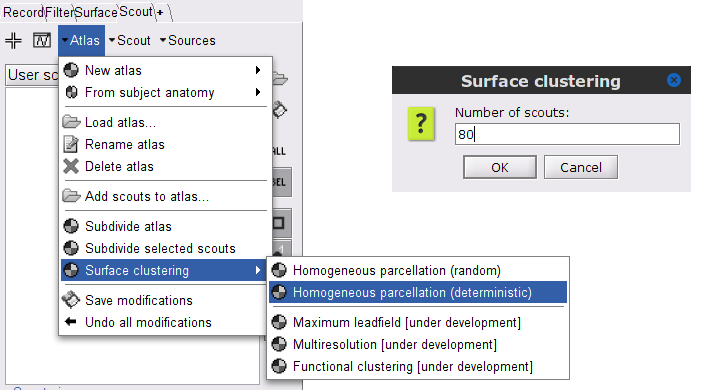Viewport: 707px width, 390px height.
Task: Select the crosshair scout creation icon
Action: pos(14,41)
